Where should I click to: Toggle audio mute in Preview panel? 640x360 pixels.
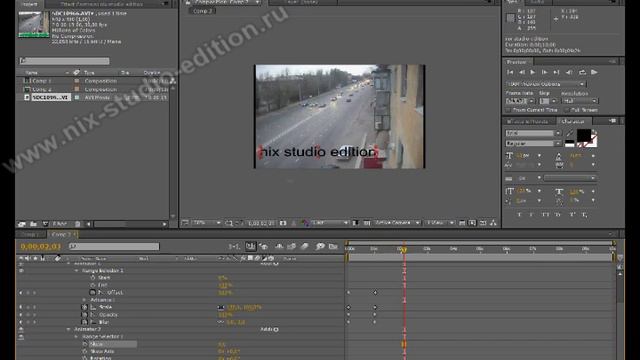click(x=569, y=72)
